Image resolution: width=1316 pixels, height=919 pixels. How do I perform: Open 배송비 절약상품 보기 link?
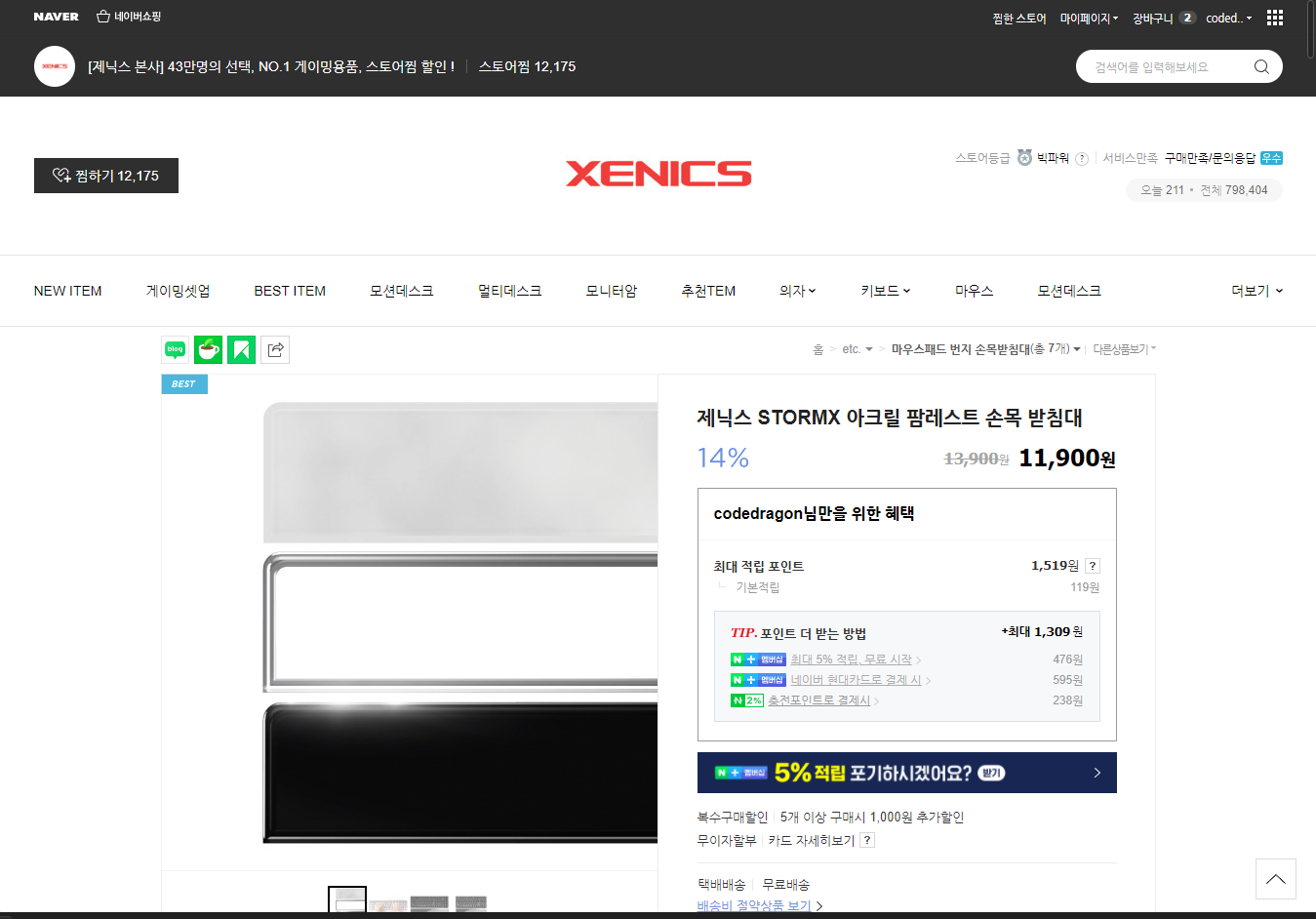click(x=754, y=906)
